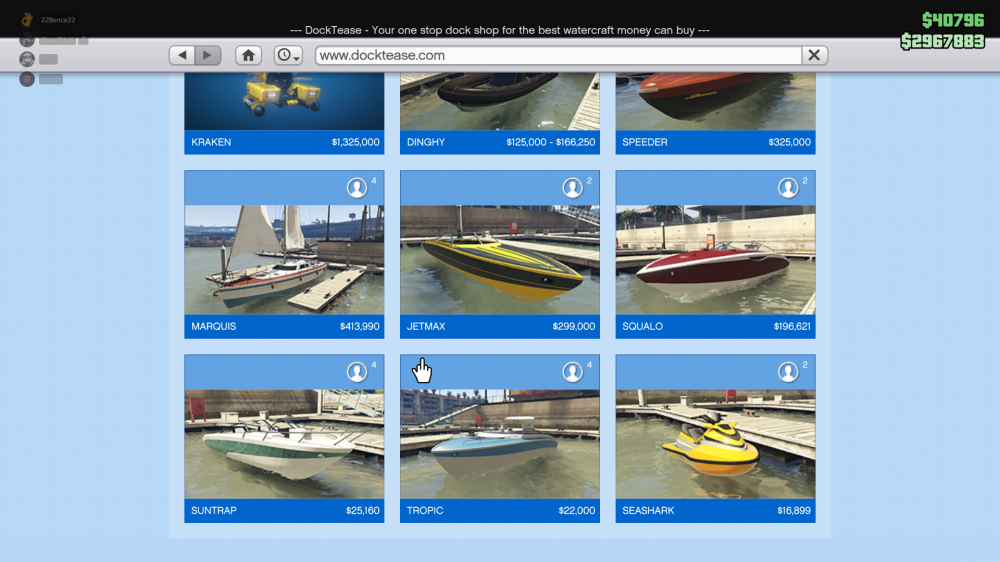Select the Marquis sailboat picture
Image resolution: width=1000 pixels, height=562 pixels.
pos(284,260)
